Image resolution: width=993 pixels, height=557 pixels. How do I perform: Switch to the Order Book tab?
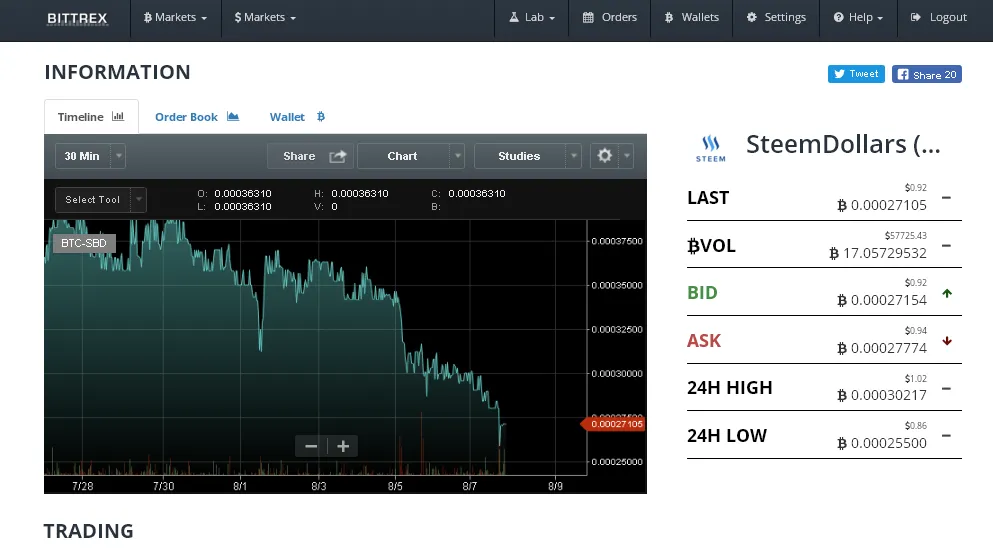197,116
